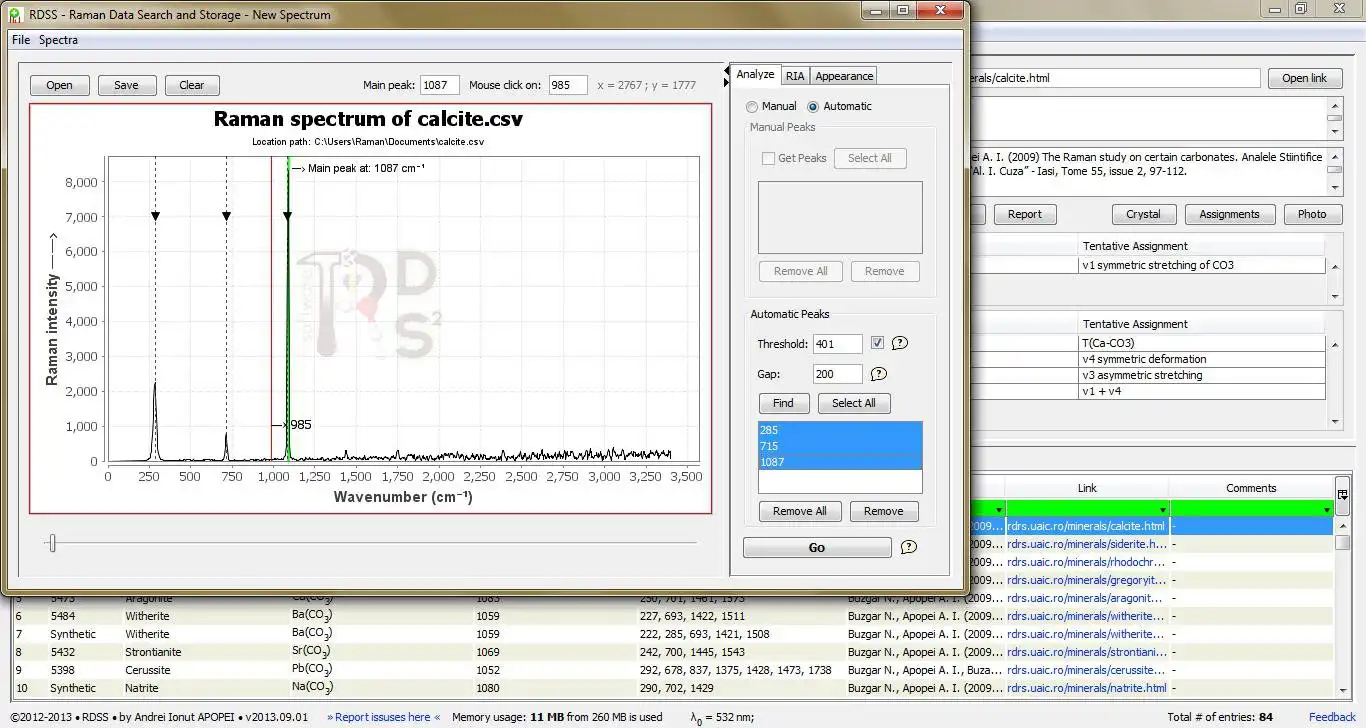
Task: Click the Report button in main window
Action: [1025, 214]
